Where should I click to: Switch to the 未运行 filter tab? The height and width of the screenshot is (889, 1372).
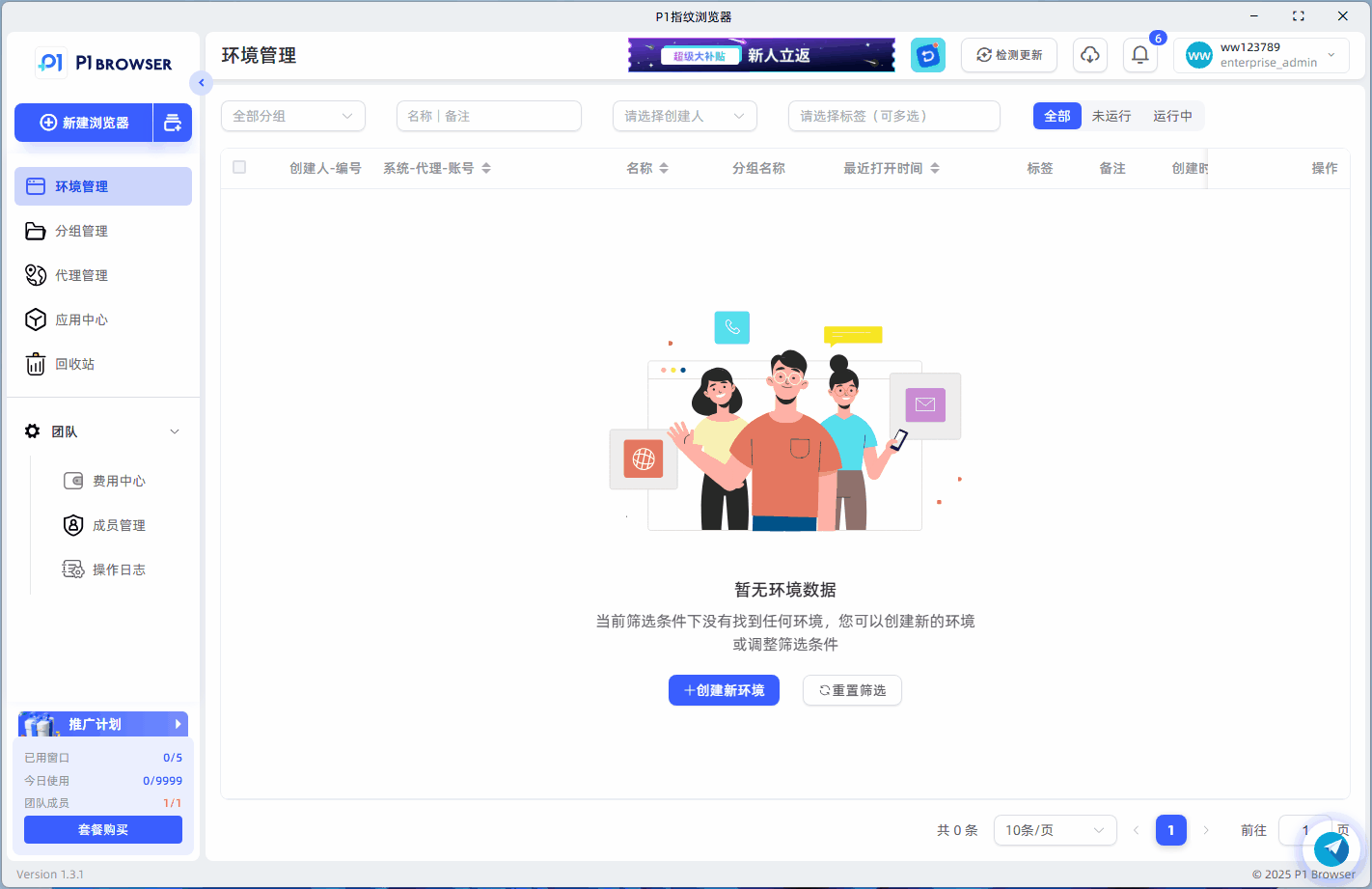(x=1111, y=115)
